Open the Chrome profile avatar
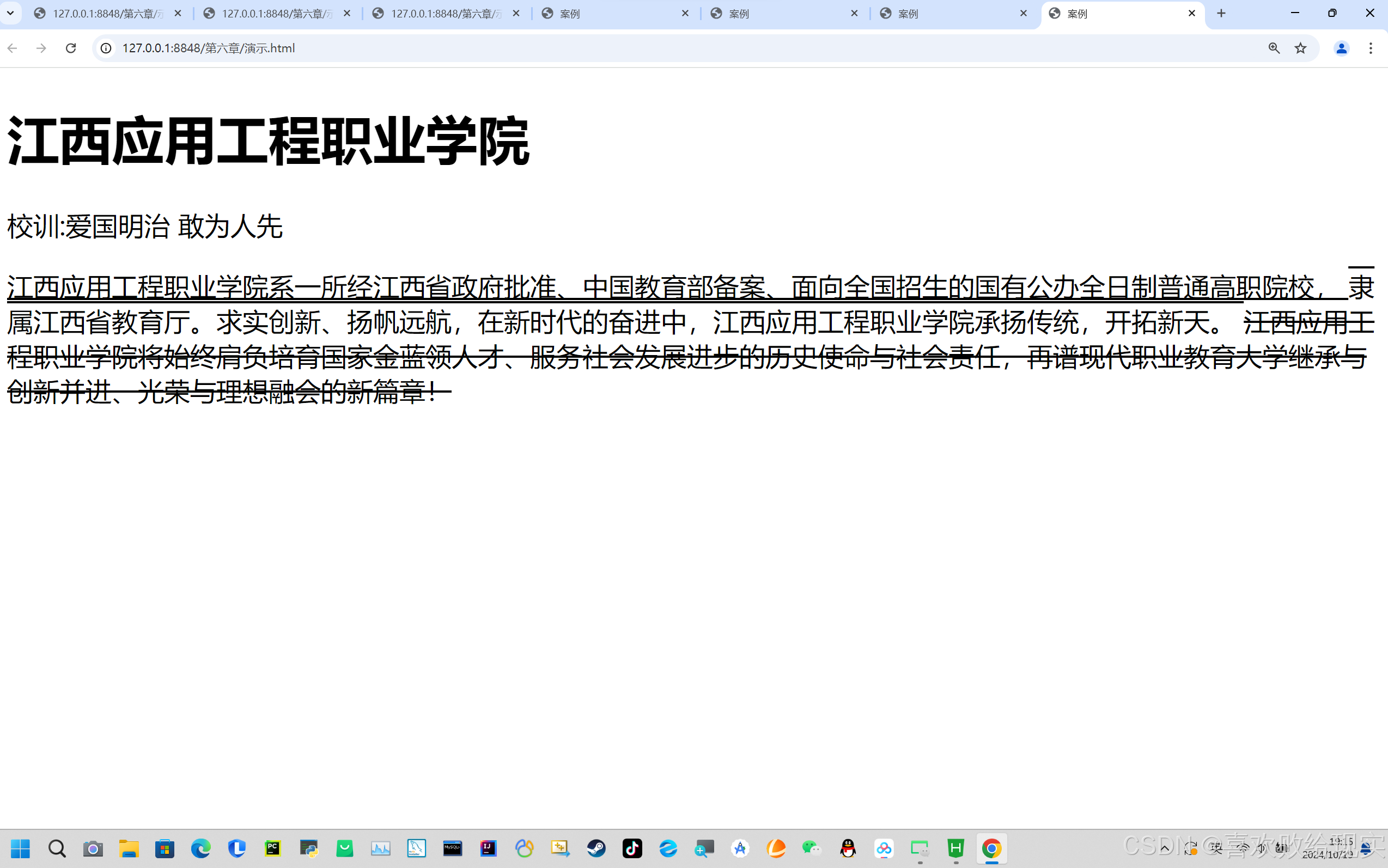1388x868 pixels. (x=1341, y=48)
